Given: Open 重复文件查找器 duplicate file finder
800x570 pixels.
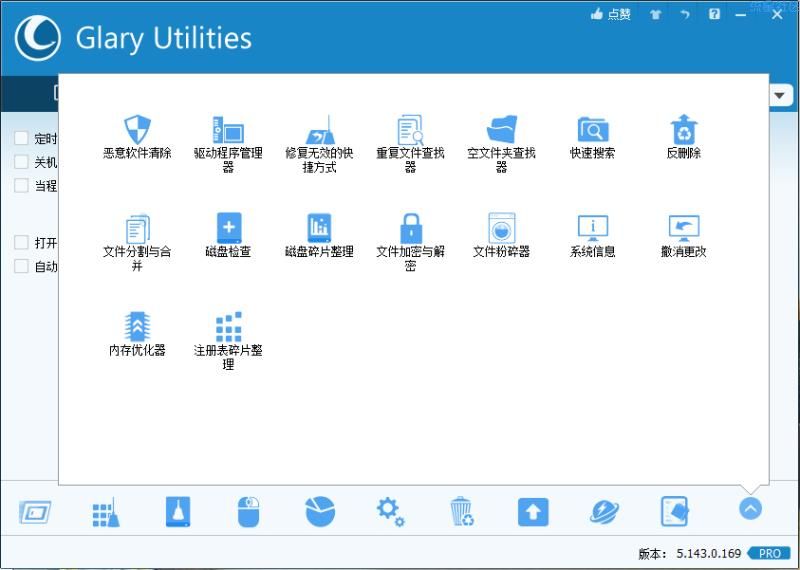Looking at the screenshot, I should click(x=410, y=144).
